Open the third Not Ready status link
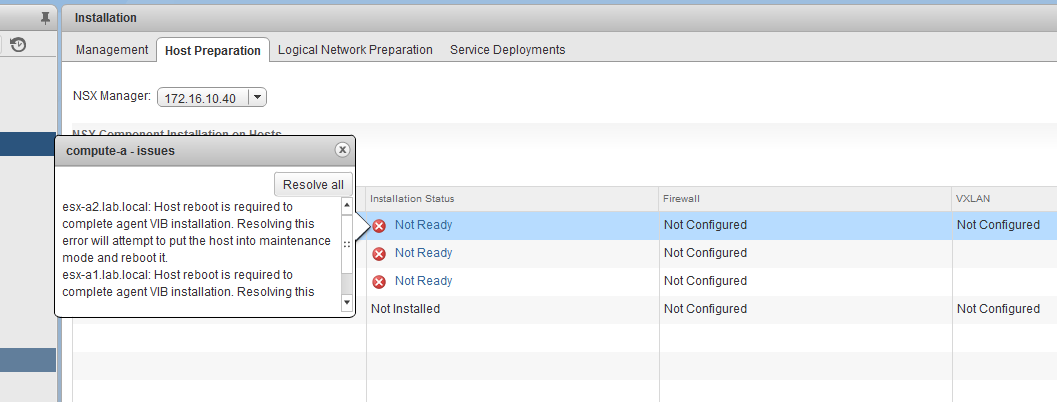Image resolution: width=1057 pixels, height=402 pixels. pyautogui.click(x=423, y=281)
